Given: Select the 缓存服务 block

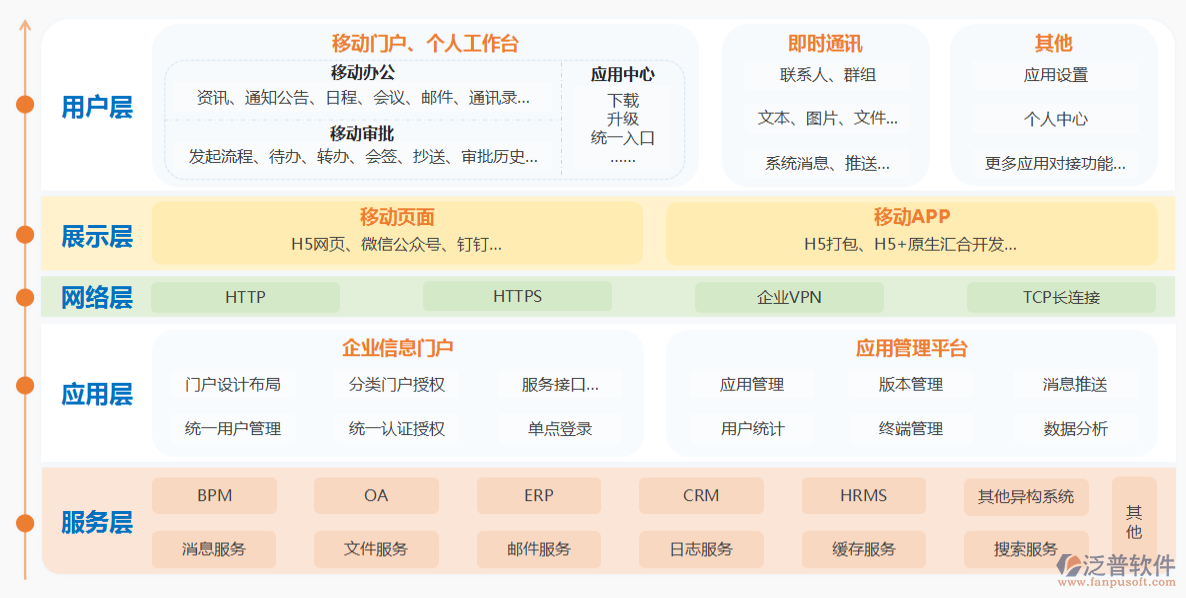Looking at the screenshot, I should coord(863,549).
